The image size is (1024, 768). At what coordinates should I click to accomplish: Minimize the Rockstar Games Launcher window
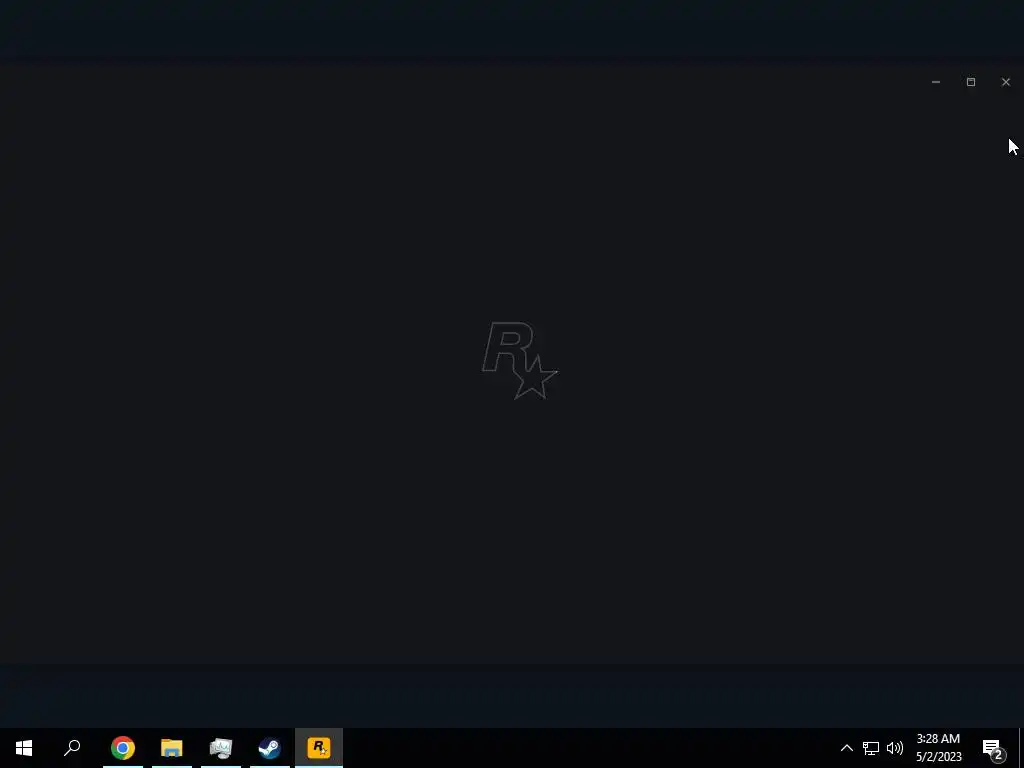pyautogui.click(x=936, y=82)
